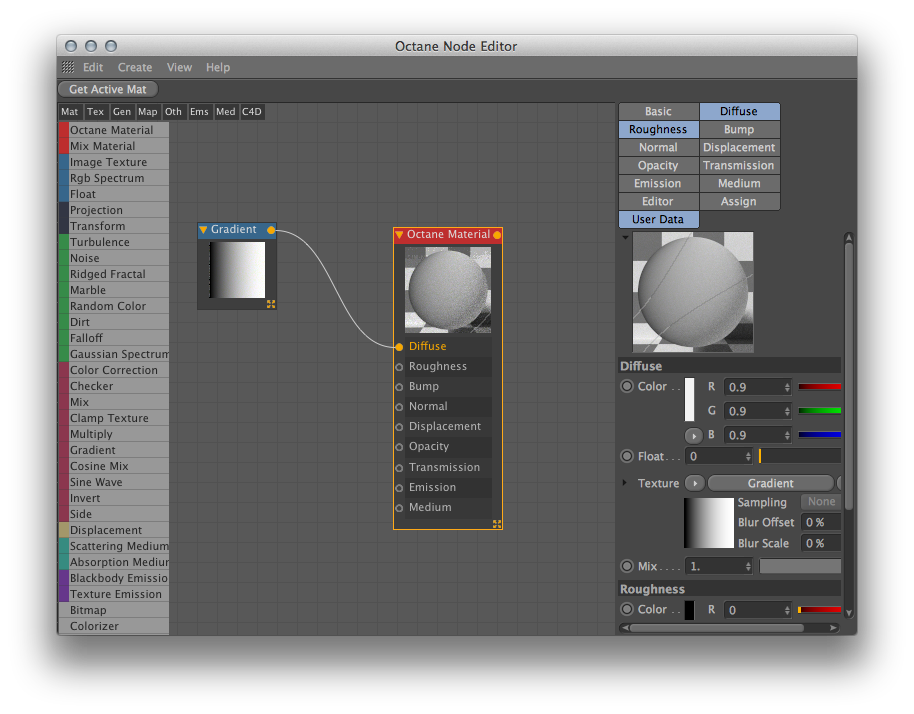
Task: Add a Blackbody Emission node from list
Action: (114, 578)
